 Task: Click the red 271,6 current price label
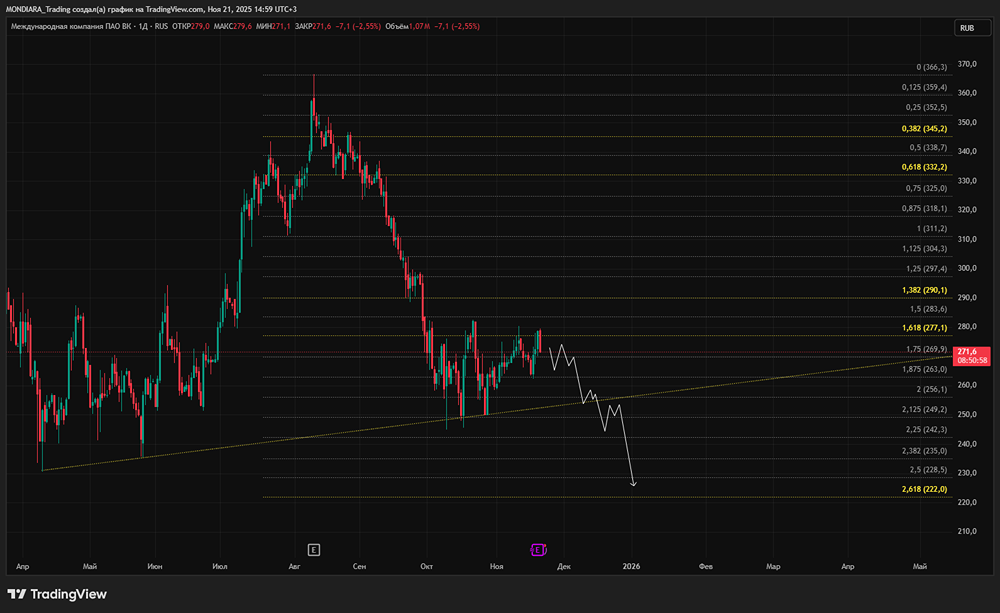[x=971, y=356]
